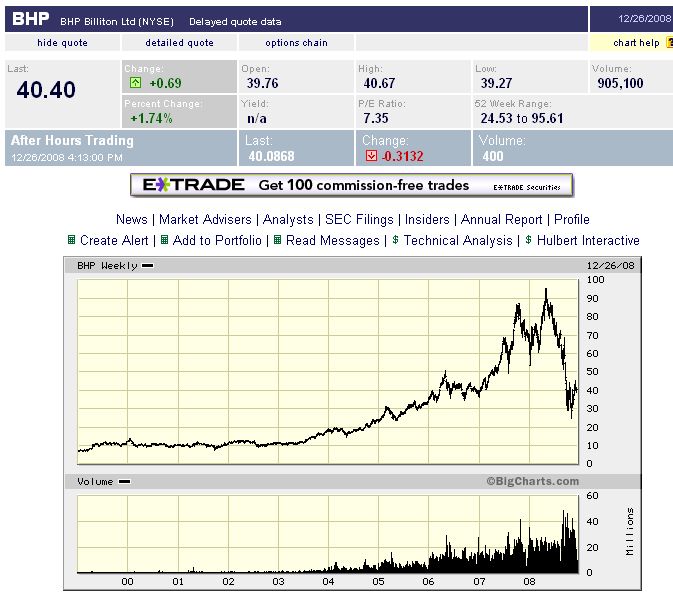Click dollar icon beside Hulbert Interactive
Screen dimensions: 673x604
pyautogui.click(x=528, y=240)
